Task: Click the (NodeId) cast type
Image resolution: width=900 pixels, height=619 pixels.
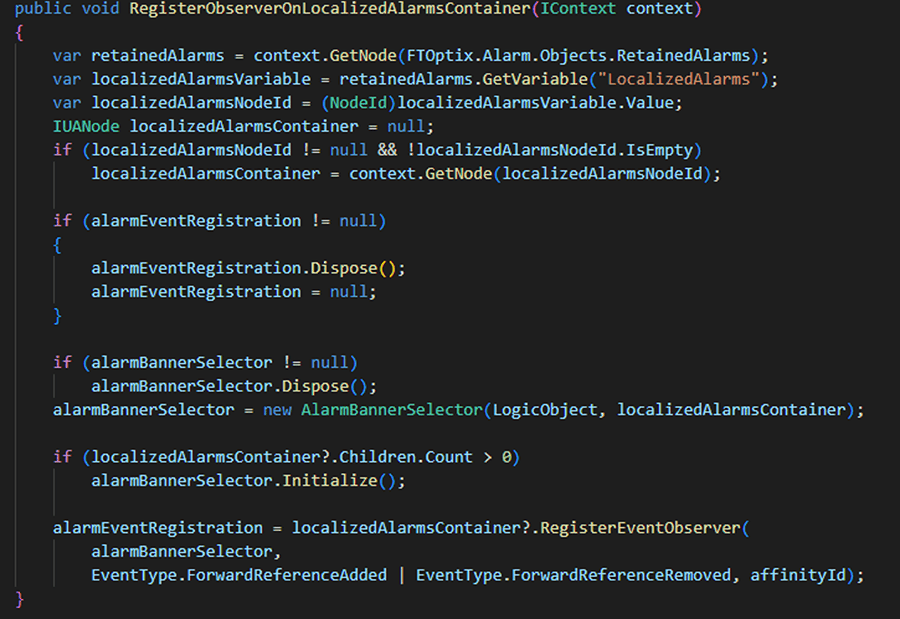Action: 358,103
